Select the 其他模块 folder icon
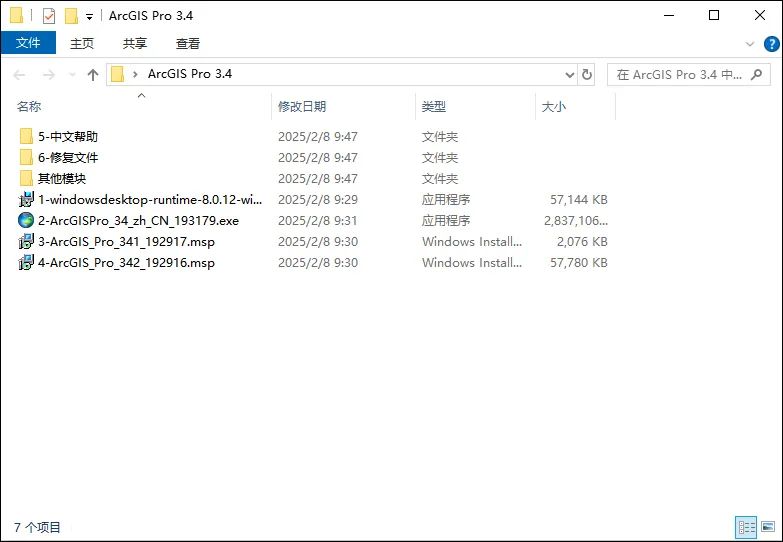This screenshot has width=783, height=542. [26, 178]
